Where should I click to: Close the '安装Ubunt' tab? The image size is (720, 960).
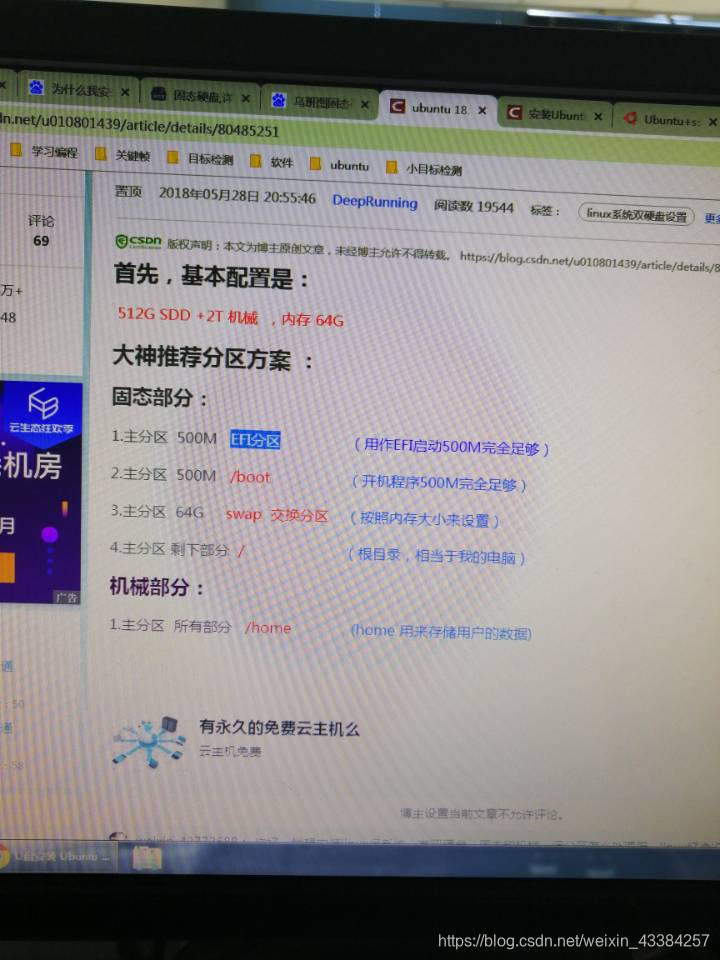tap(598, 116)
